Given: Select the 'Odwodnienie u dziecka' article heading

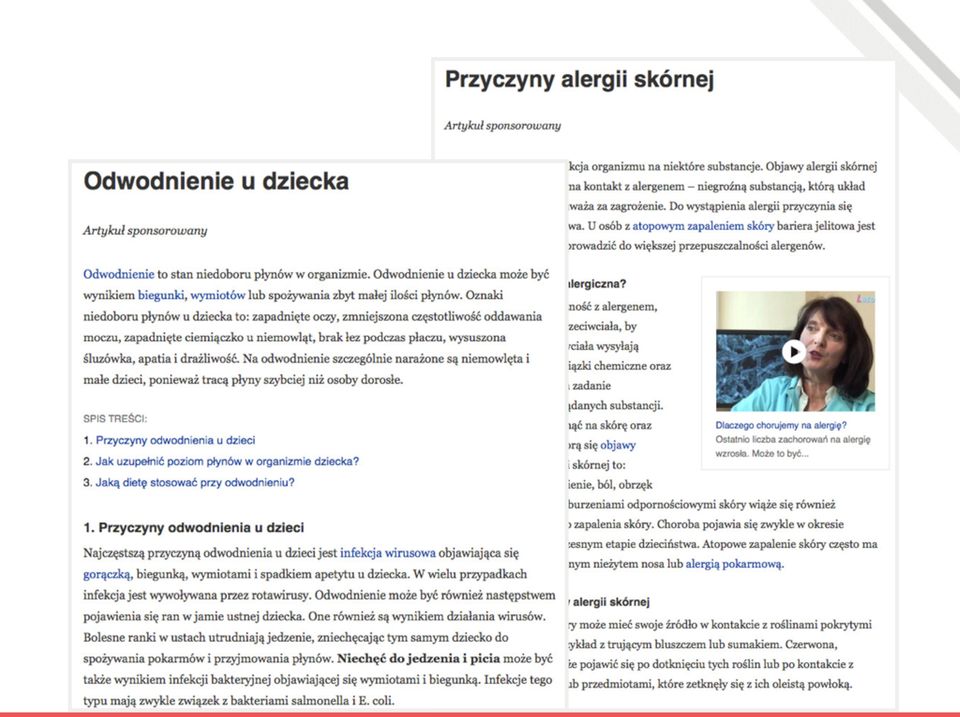Looking at the screenshot, I should tap(216, 181).
